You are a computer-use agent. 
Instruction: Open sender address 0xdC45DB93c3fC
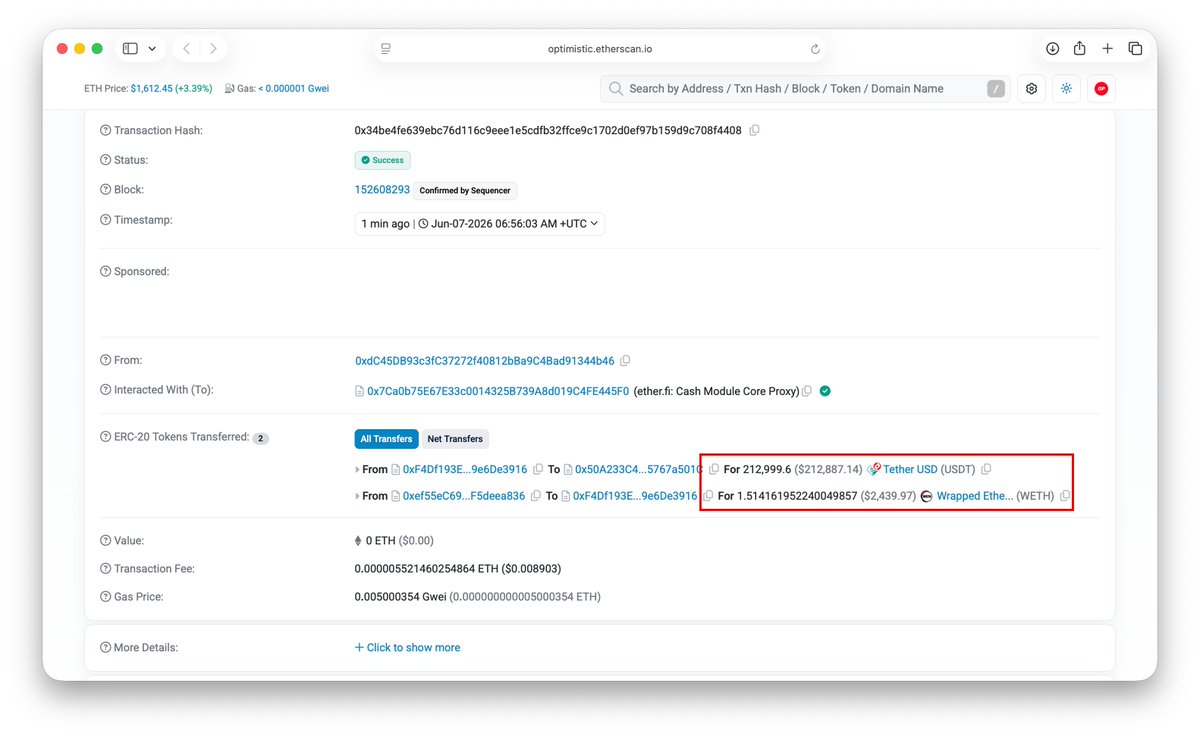point(484,361)
